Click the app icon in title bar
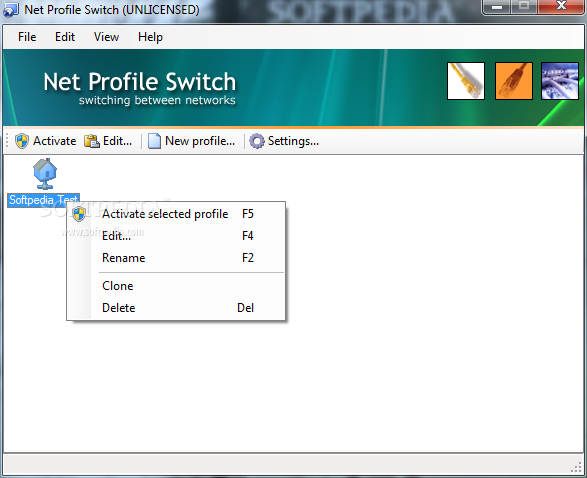 click(x=10, y=9)
